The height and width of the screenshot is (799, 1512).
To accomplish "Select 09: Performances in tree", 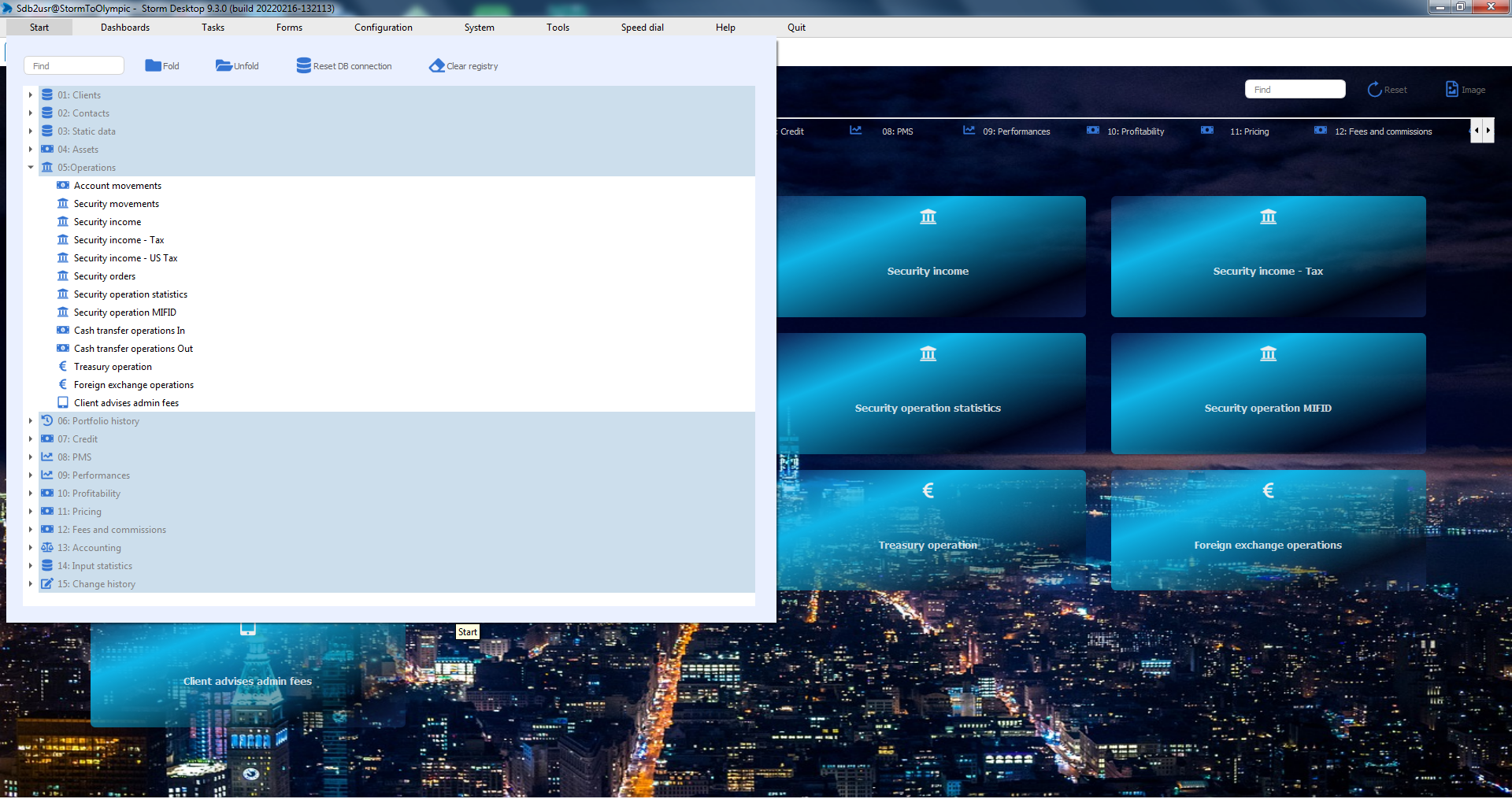I will (x=93, y=475).
